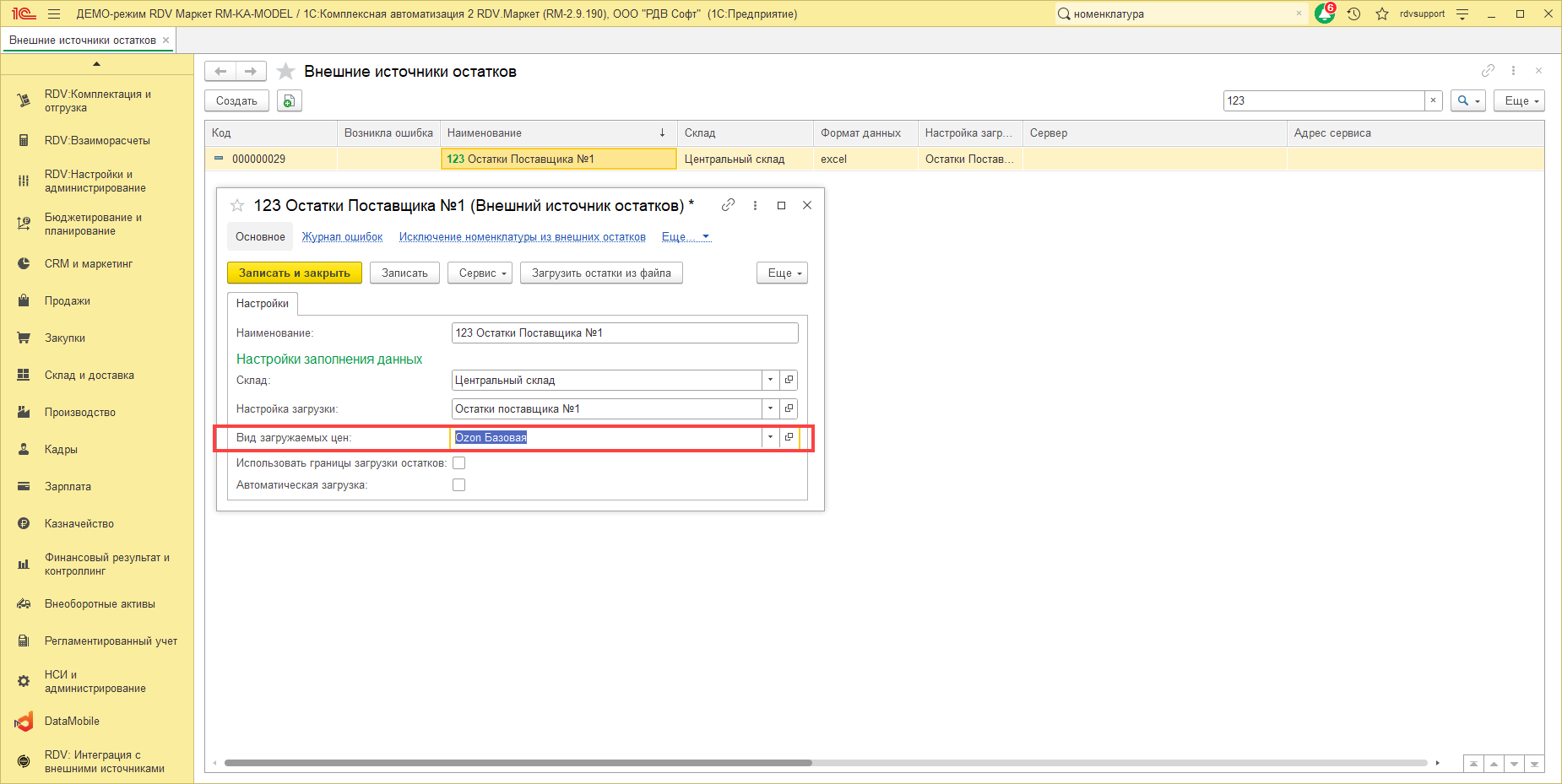
Task: Add the list page to favorites
Action: click(x=286, y=72)
